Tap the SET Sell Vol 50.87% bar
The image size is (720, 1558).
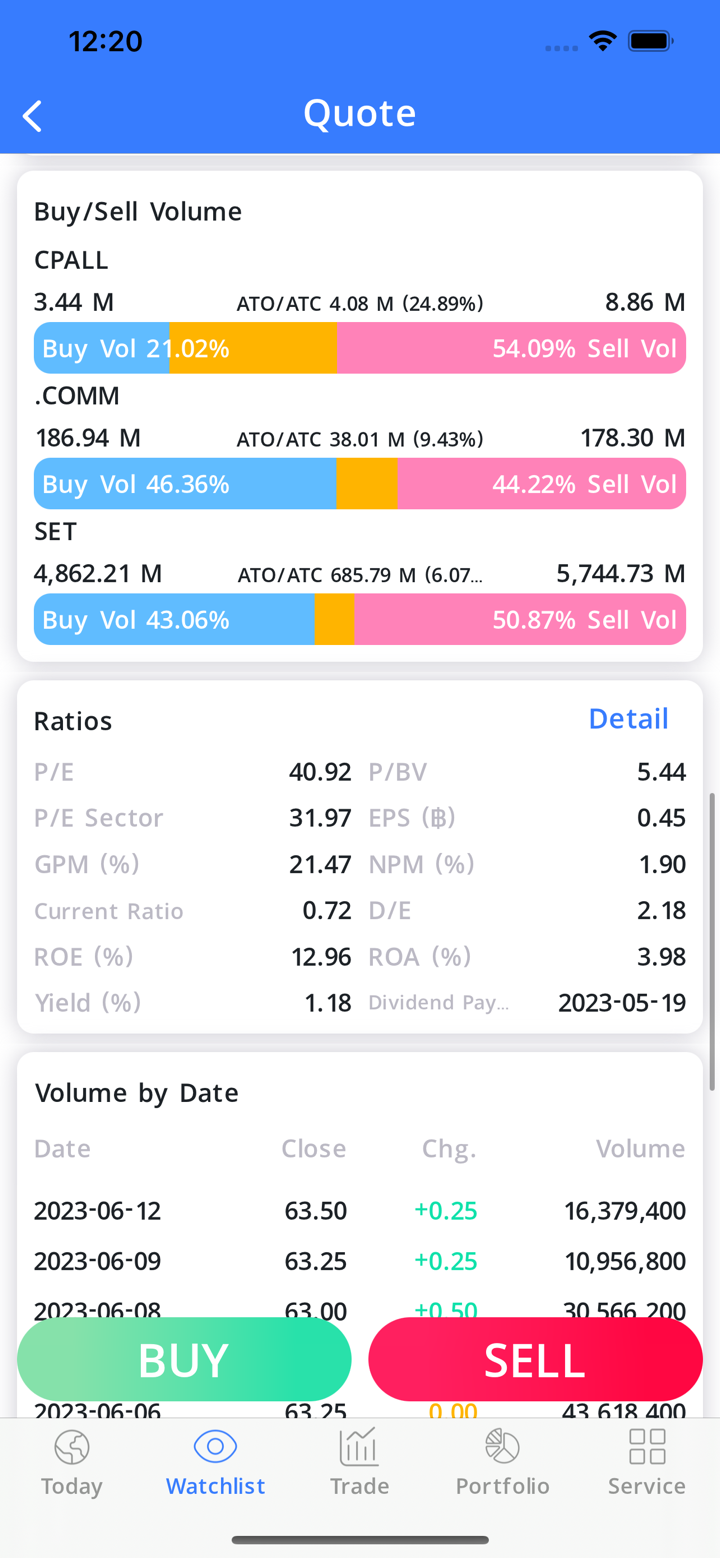[x=519, y=620]
